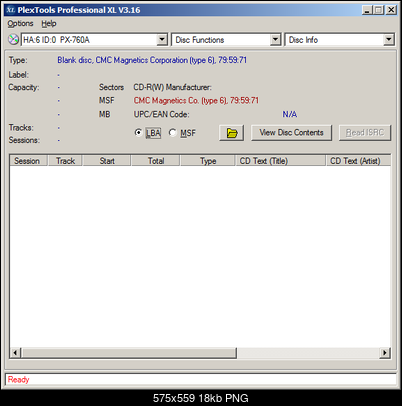Click the CD-R(W) Manufacturer label
The height and width of the screenshot is (406, 402).
click(172, 87)
